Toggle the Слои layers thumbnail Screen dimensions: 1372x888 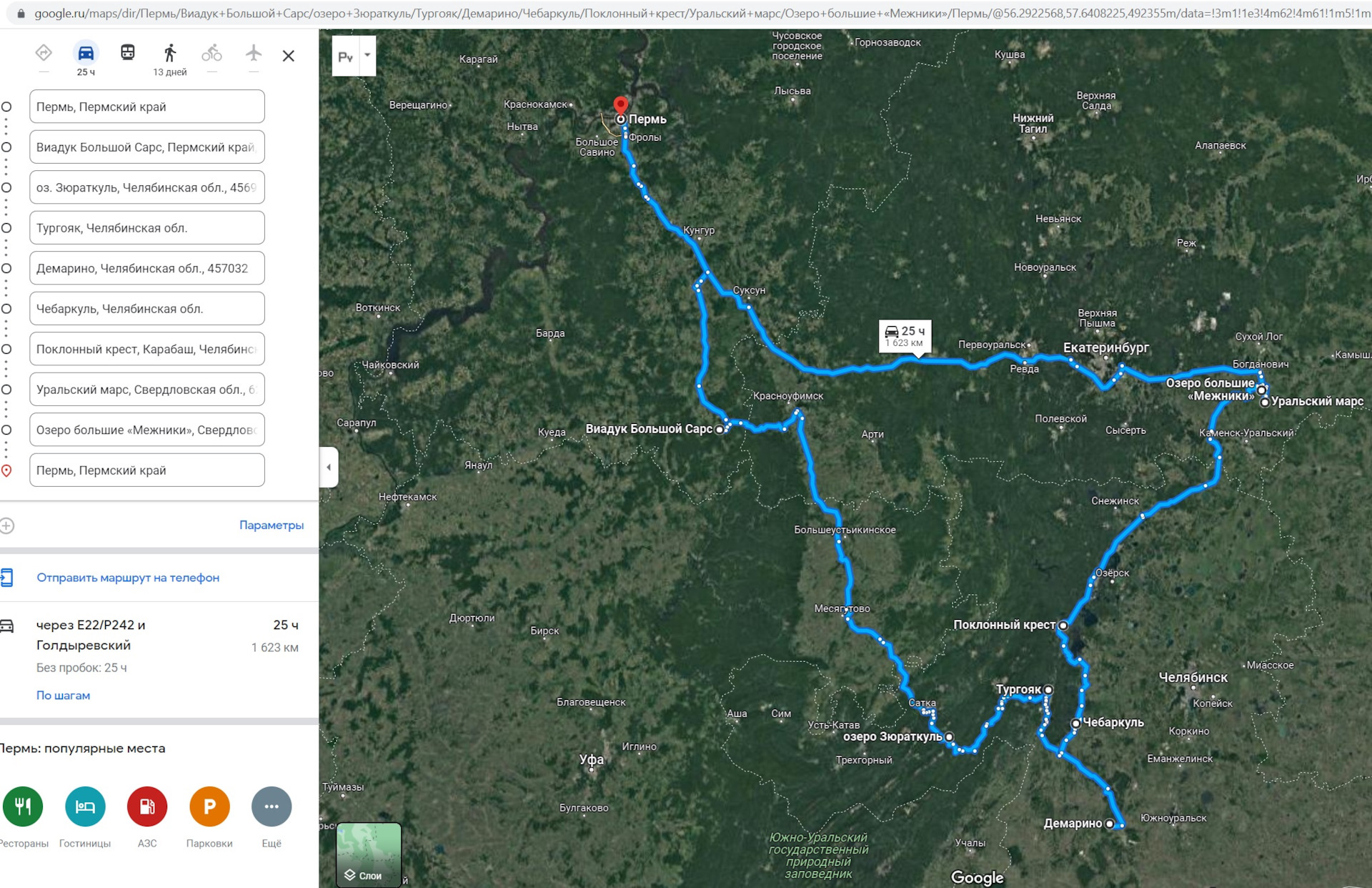coord(369,855)
